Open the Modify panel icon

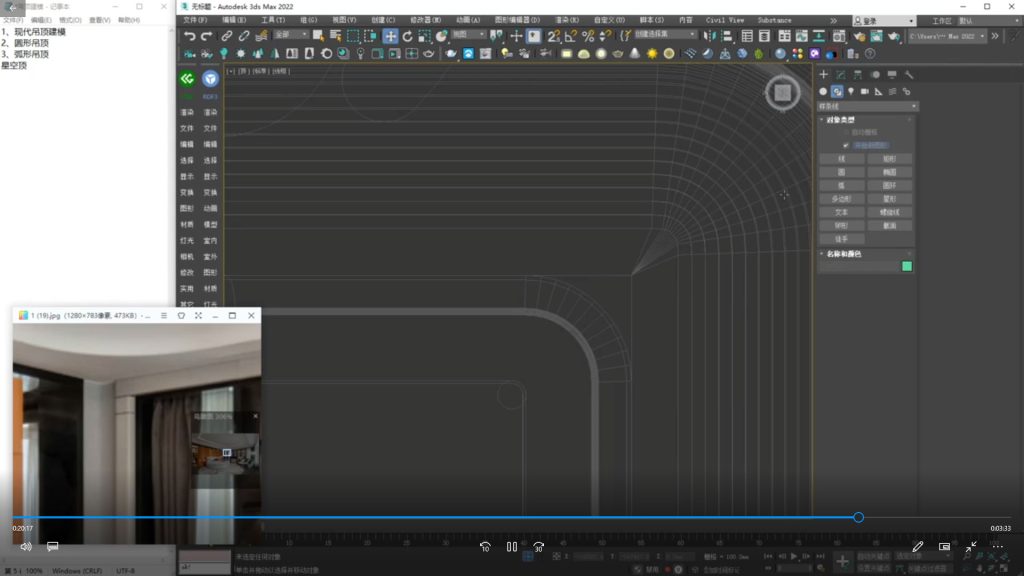(840, 74)
